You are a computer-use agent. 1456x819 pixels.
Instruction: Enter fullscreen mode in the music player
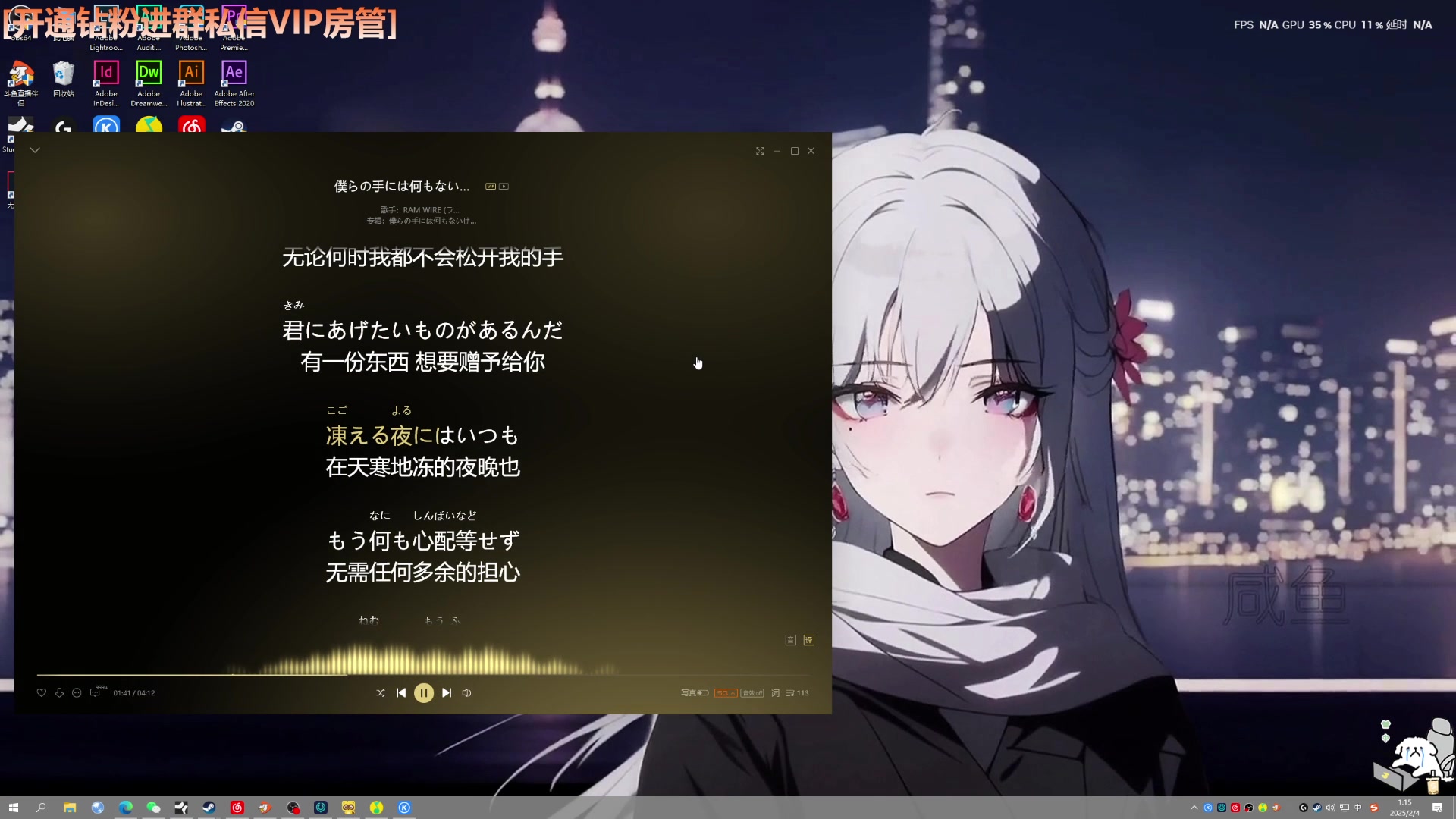[x=760, y=151]
